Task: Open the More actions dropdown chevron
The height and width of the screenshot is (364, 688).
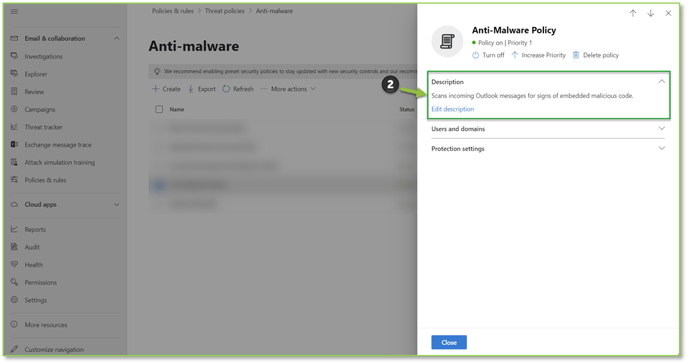Action: pos(313,89)
